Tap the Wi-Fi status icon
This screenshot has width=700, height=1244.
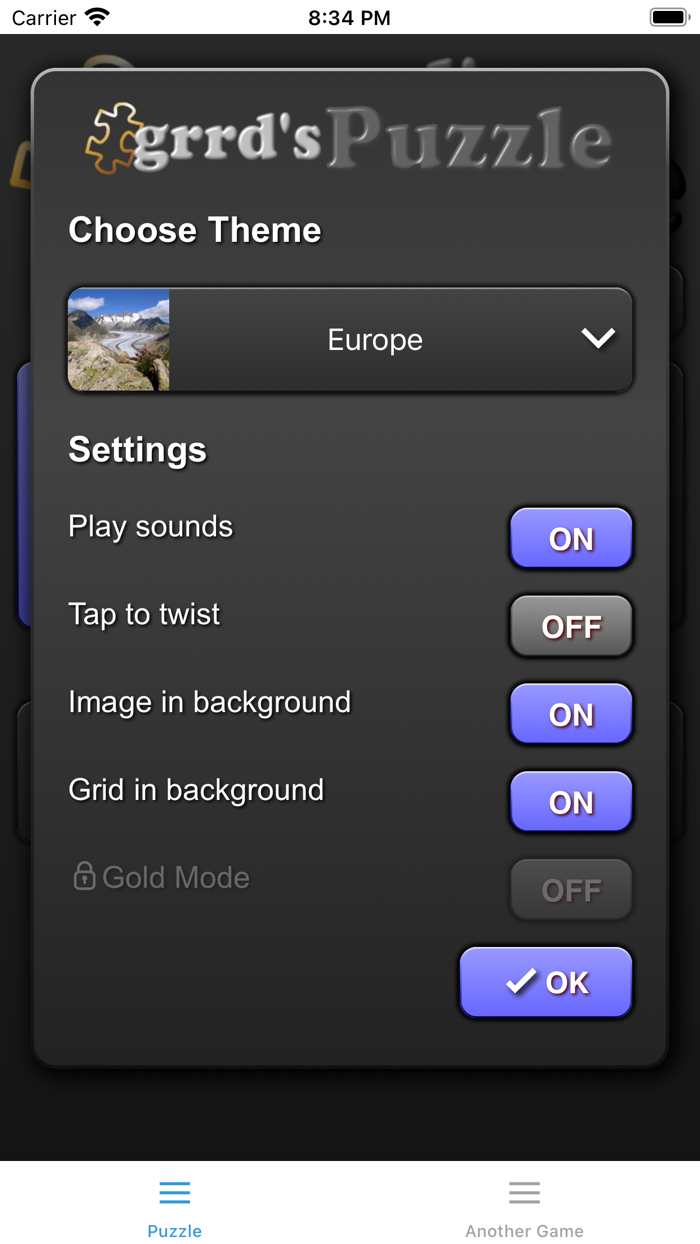coord(97,17)
